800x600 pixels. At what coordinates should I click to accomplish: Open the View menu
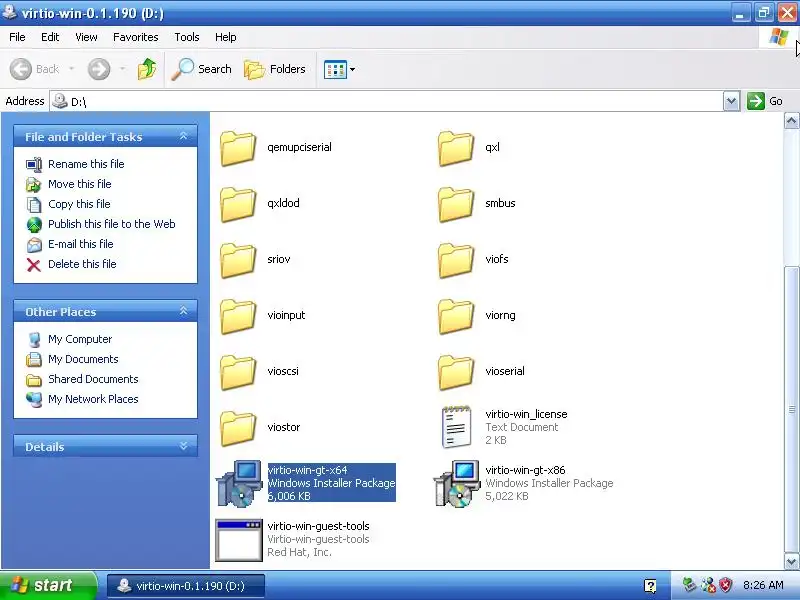tap(86, 37)
